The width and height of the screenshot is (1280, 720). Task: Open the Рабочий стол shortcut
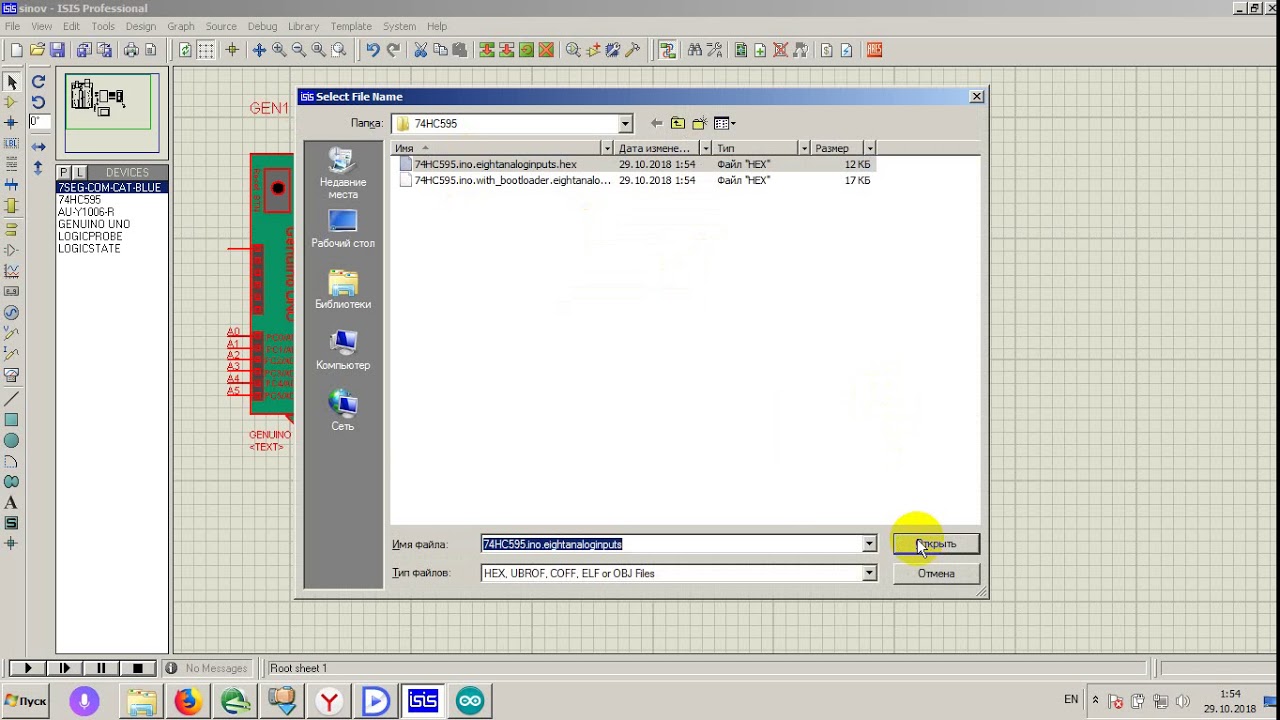[x=343, y=229]
